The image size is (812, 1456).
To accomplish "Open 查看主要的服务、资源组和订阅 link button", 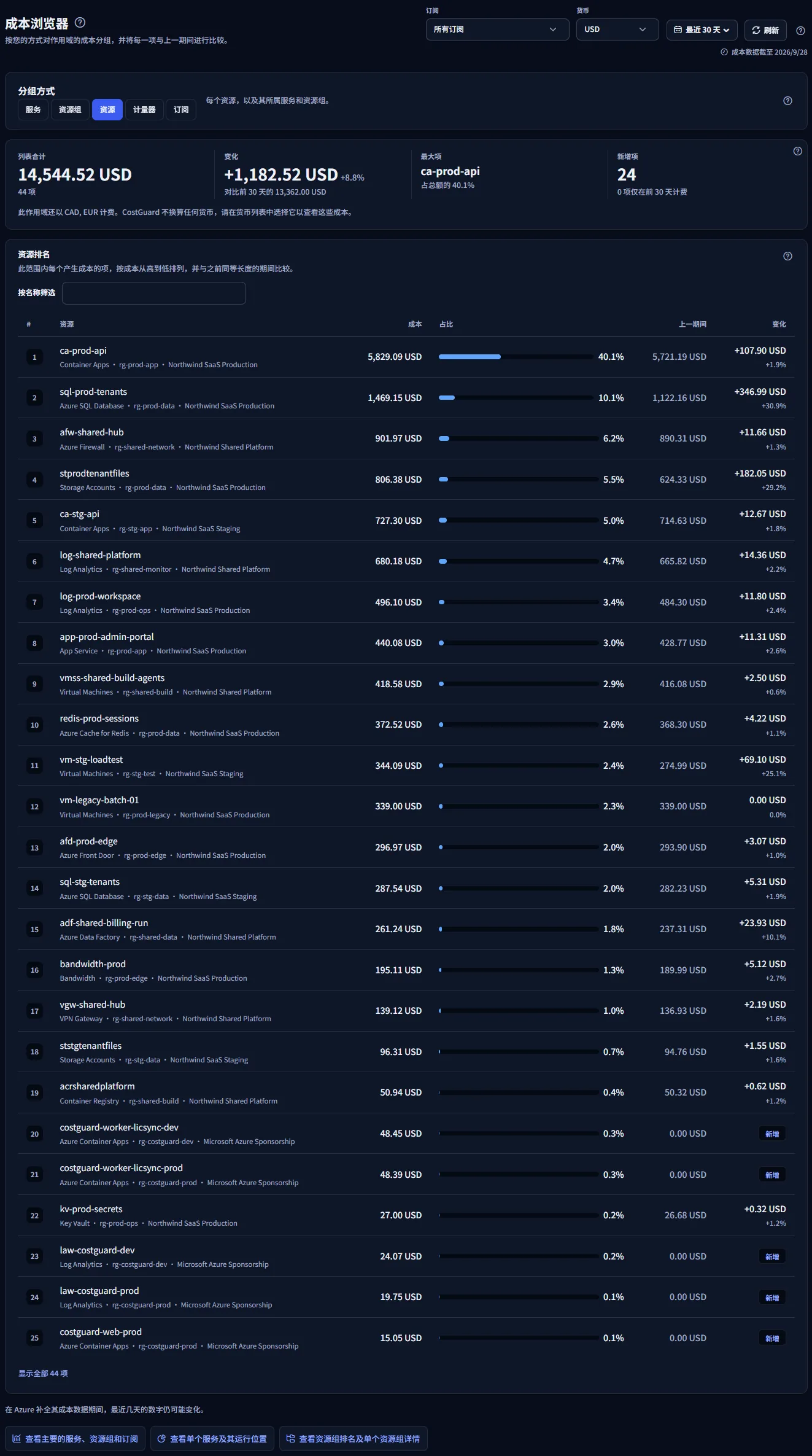I will (x=75, y=1438).
